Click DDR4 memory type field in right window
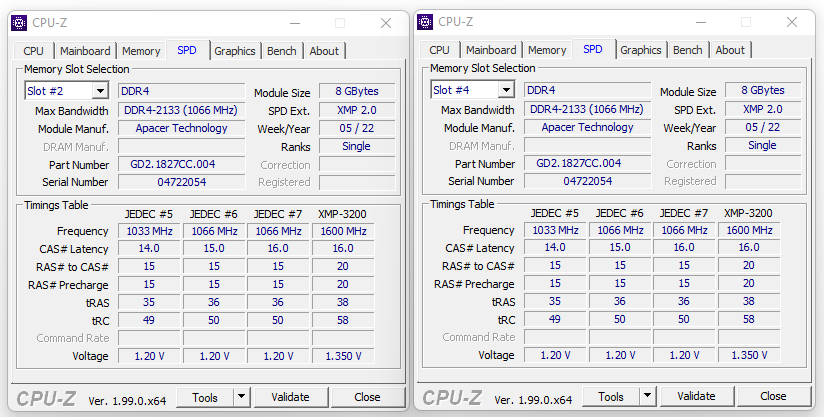 pos(588,90)
